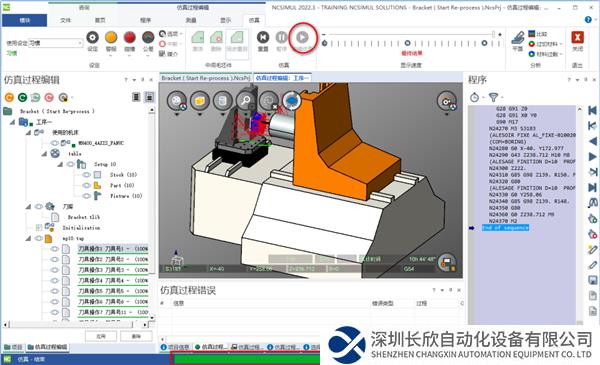Viewport: 600px width, 365px height.
Task: Switch to the 测量 ribbon tab
Action: click(x=191, y=20)
